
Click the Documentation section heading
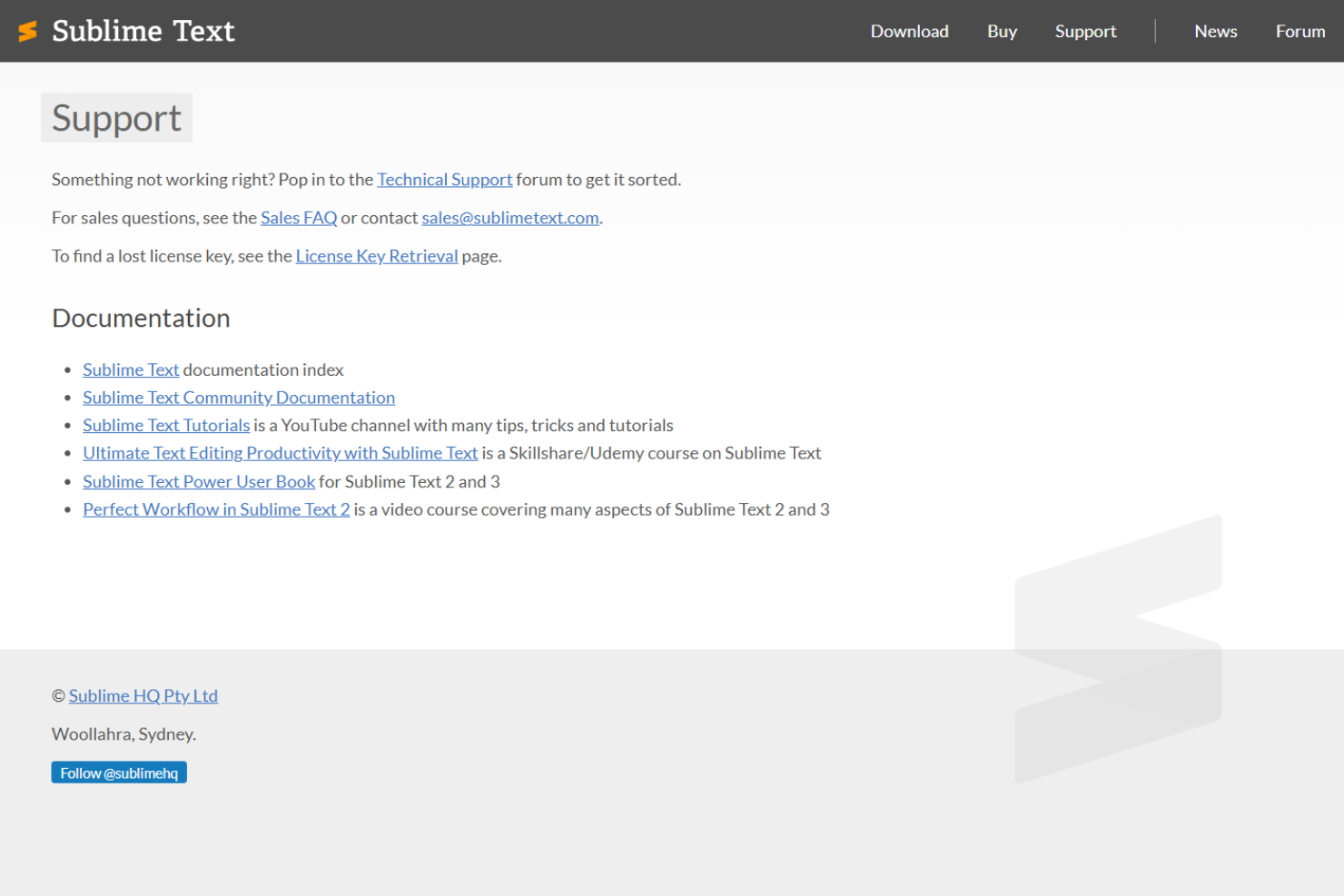(141, 318)
